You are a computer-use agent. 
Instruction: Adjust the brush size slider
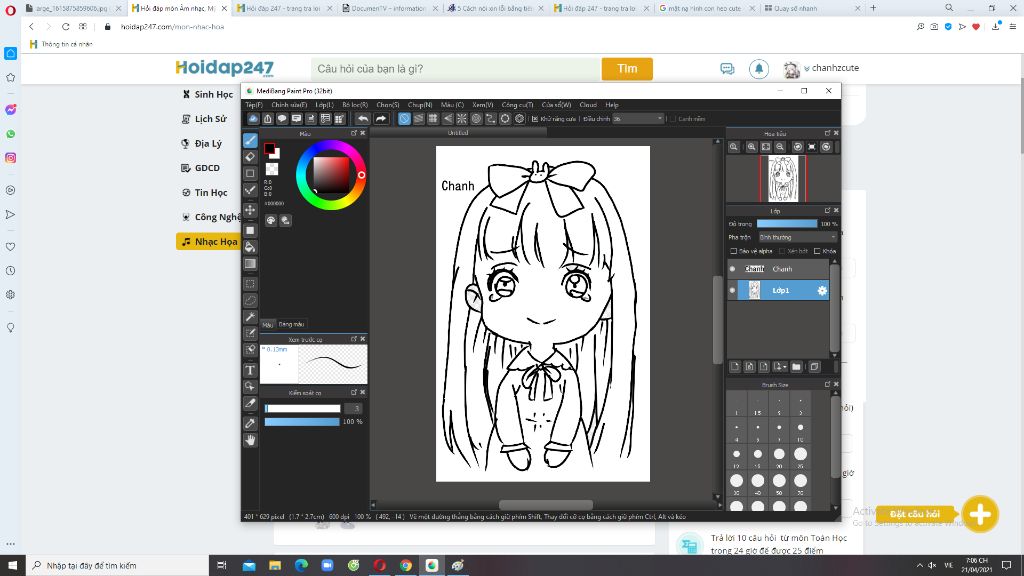click(302, 409)
